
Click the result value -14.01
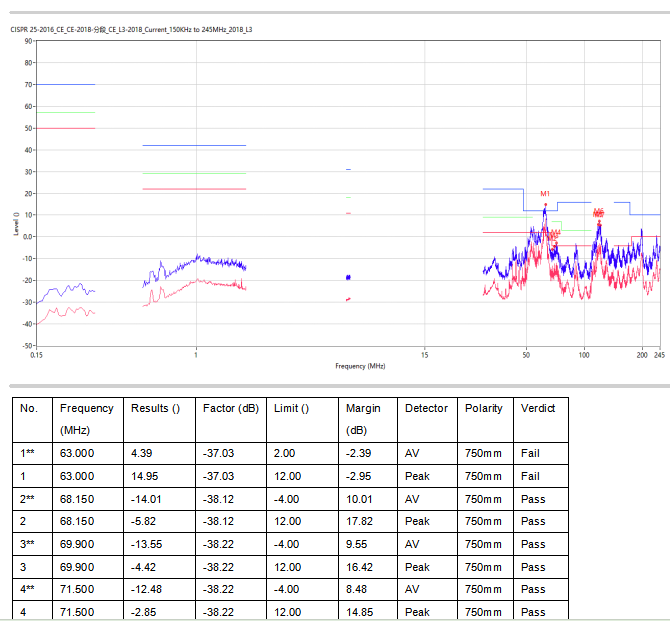click(x=146, y=499)
